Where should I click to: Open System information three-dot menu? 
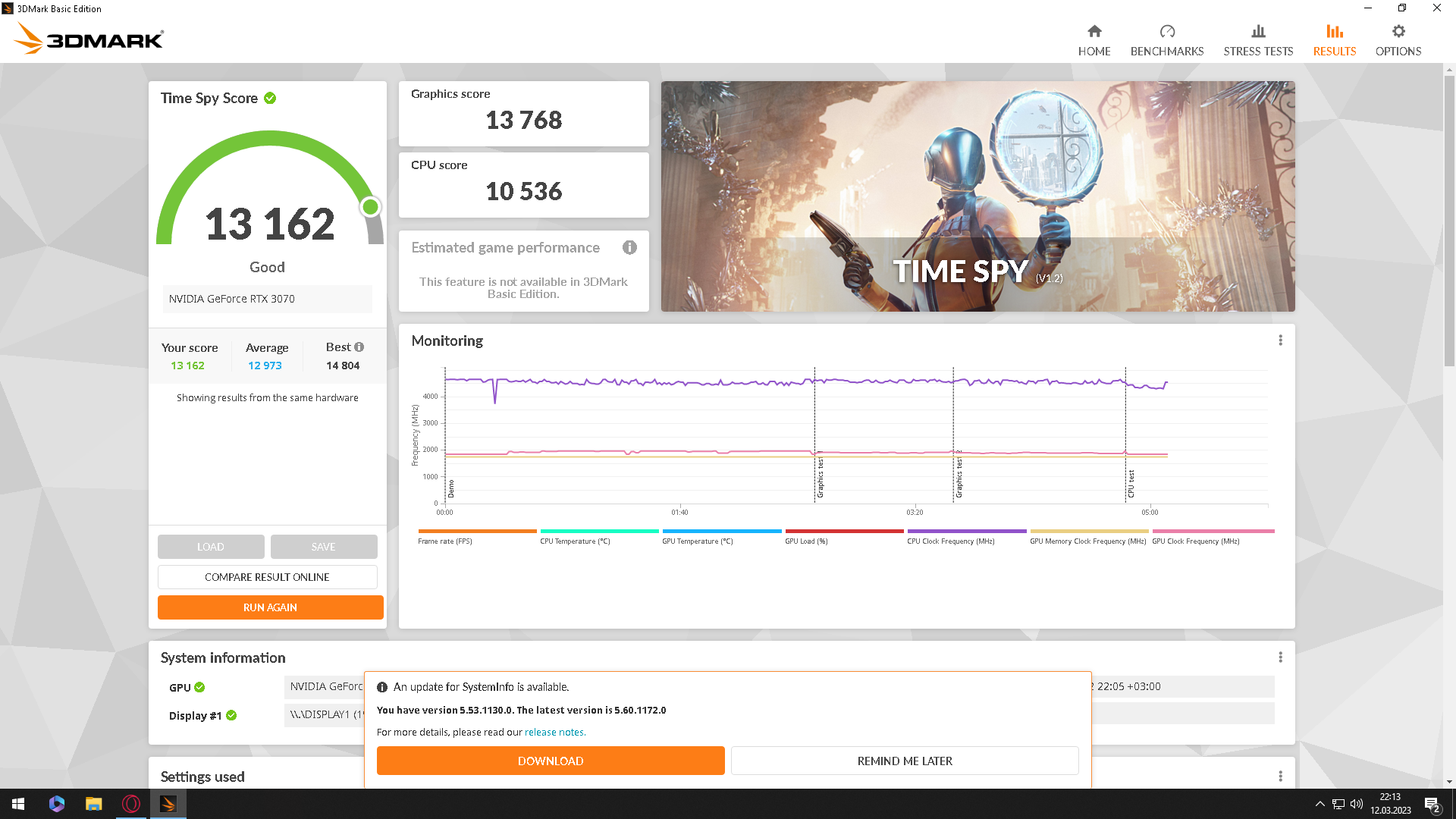(x=1280, y=657)
